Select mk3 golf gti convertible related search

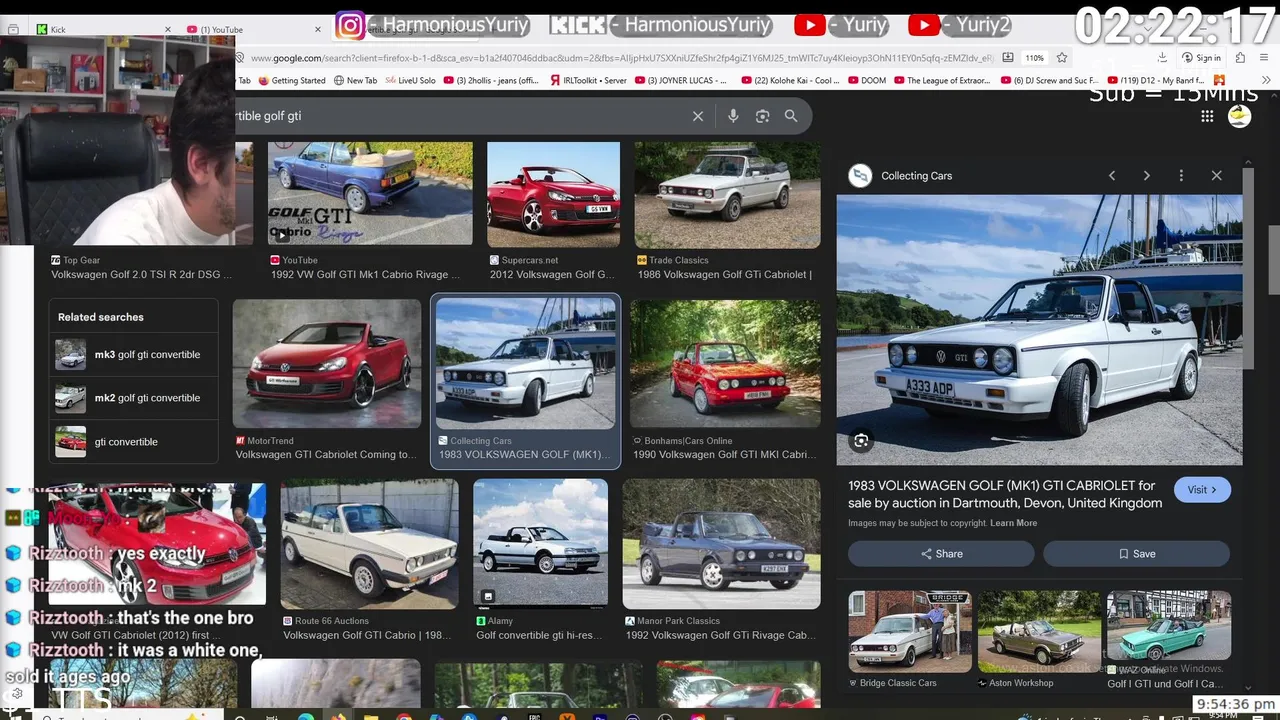133,355
